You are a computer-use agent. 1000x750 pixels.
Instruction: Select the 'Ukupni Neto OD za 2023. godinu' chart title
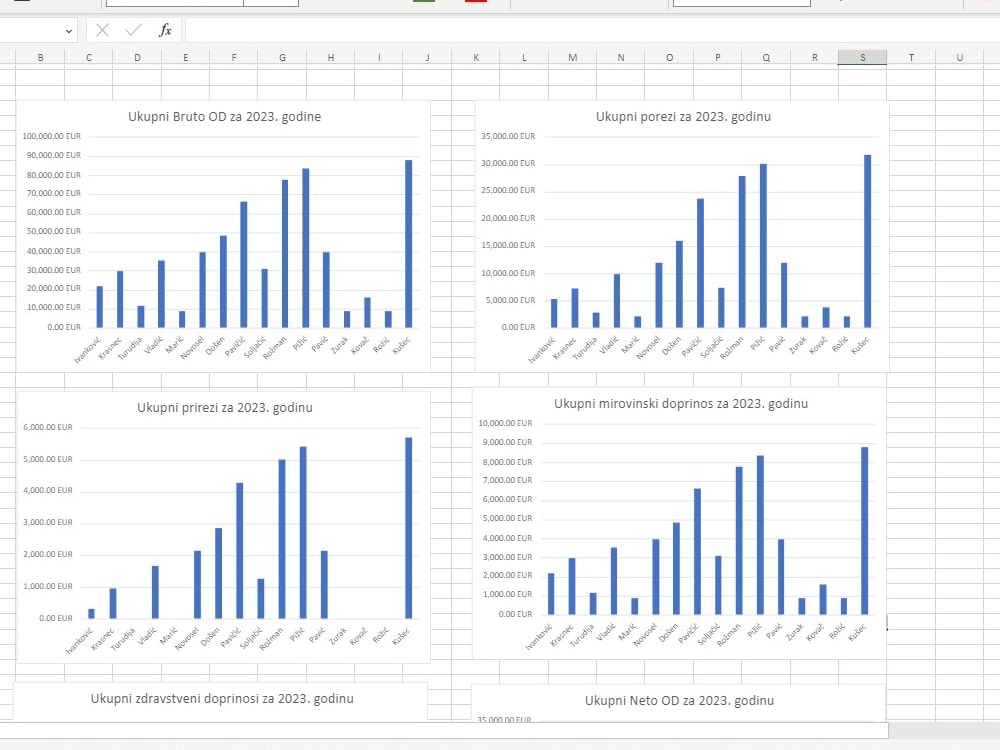coord(678,700)
